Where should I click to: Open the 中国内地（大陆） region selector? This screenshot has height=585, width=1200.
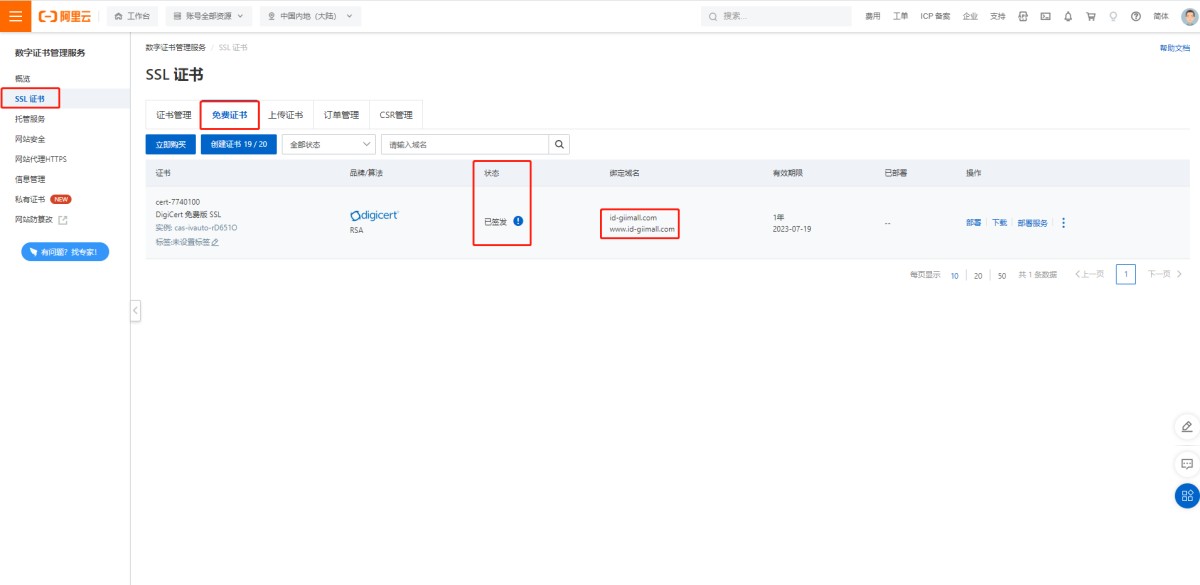pyautogui.click(x=310, y=16)
